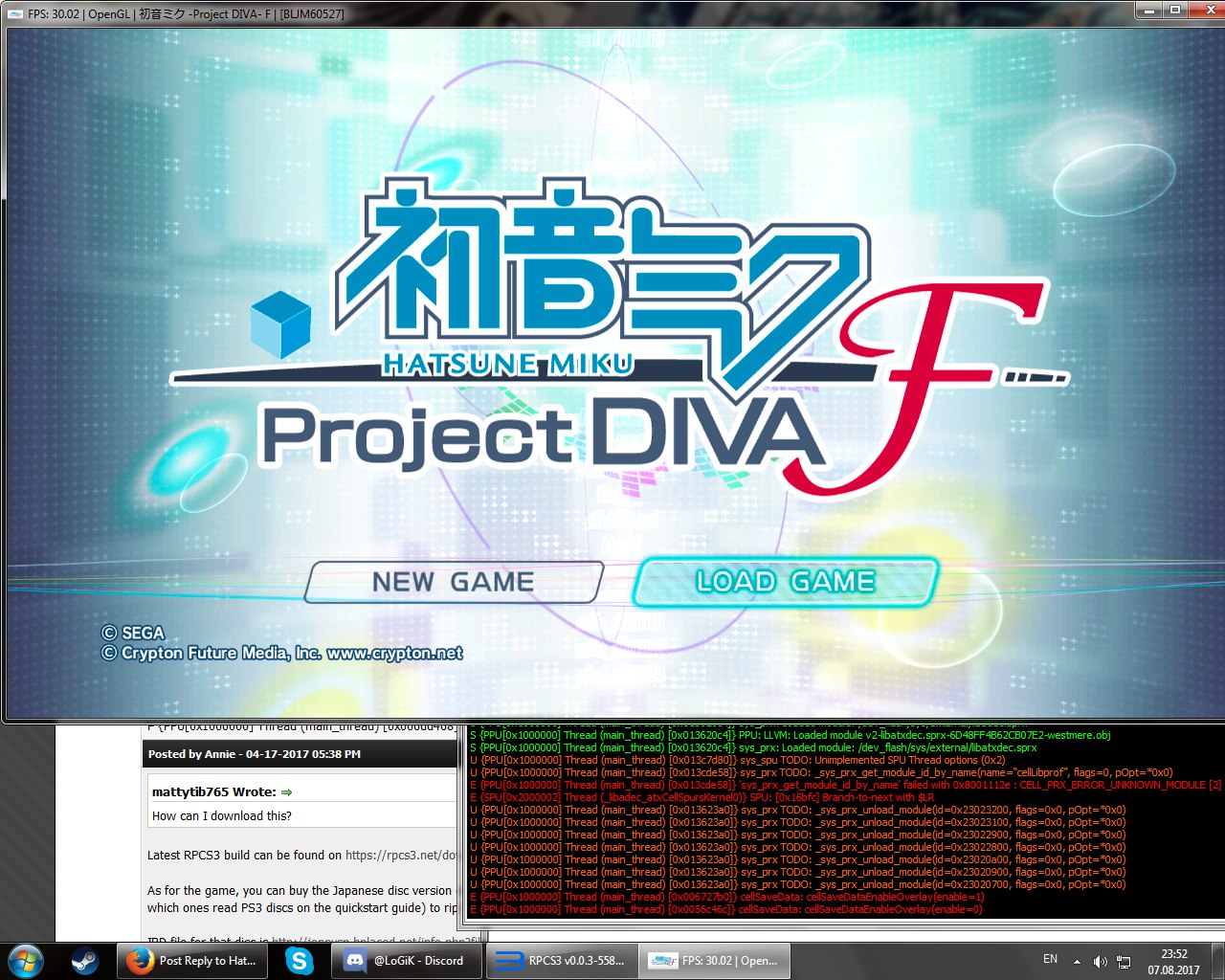Select the _sys_prx_get_module_id_by_name 'cellLibprof' log line

click(x=821, y=772)
